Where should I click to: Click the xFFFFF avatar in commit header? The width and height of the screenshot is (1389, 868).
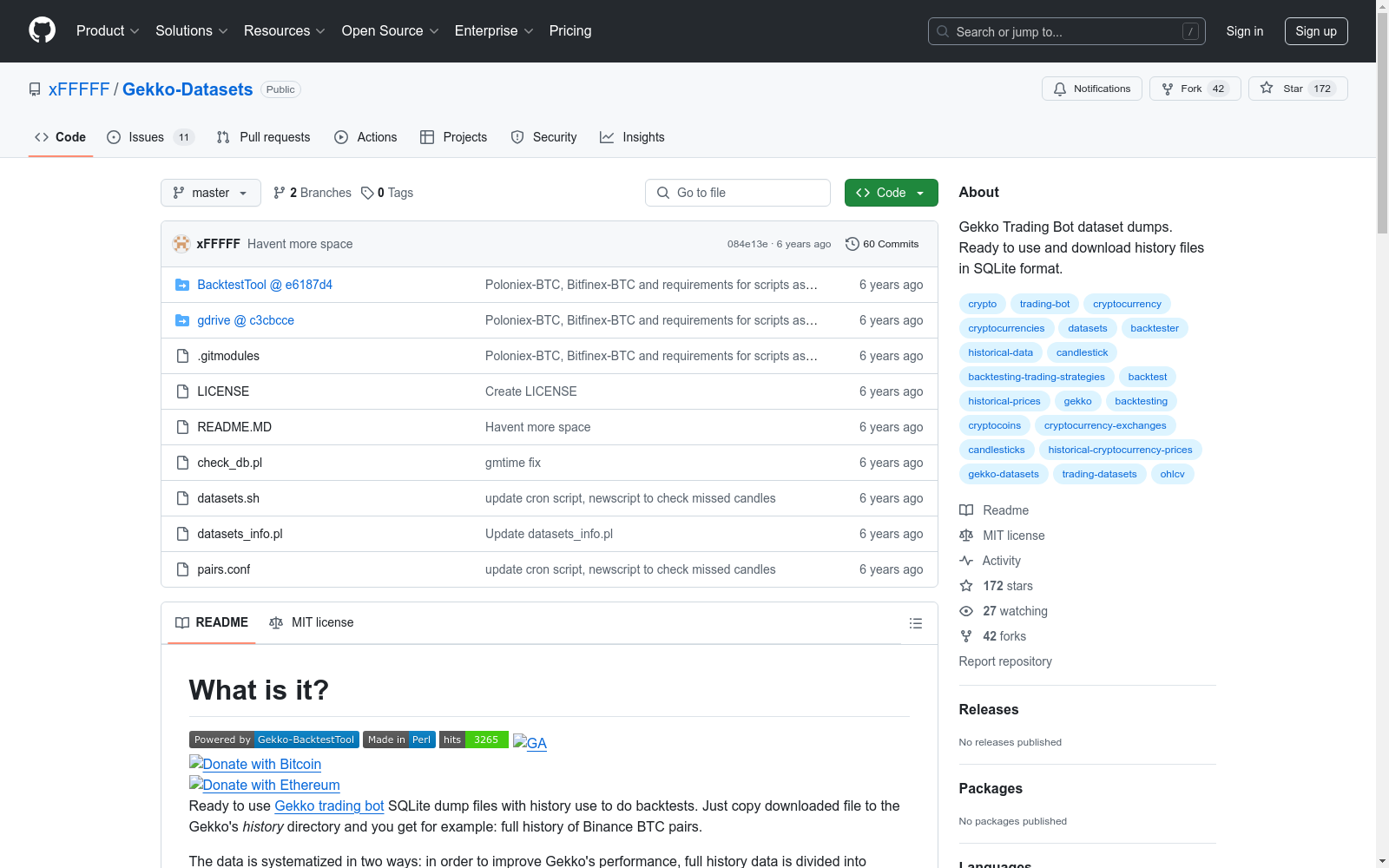(181, 244)
